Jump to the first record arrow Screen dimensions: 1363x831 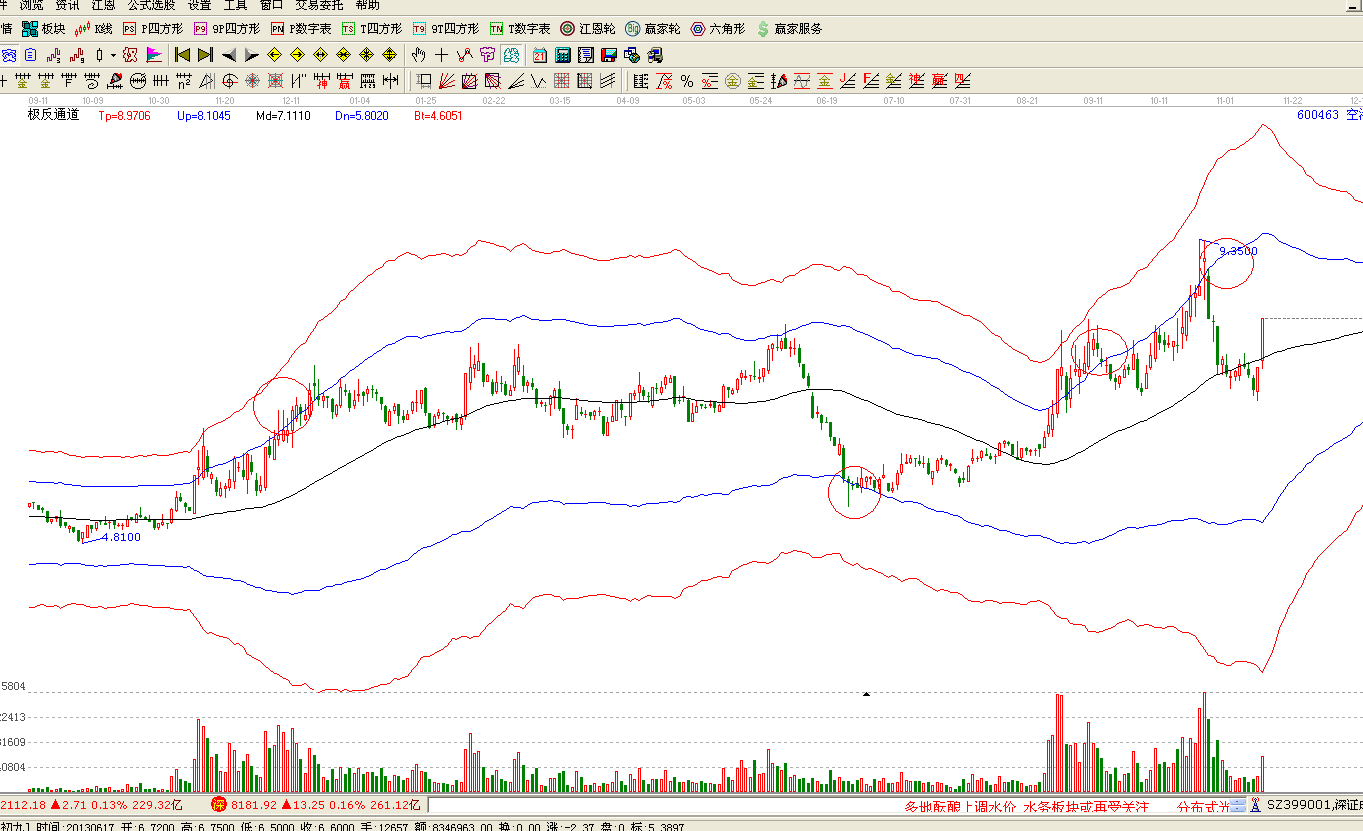(182, 54)
